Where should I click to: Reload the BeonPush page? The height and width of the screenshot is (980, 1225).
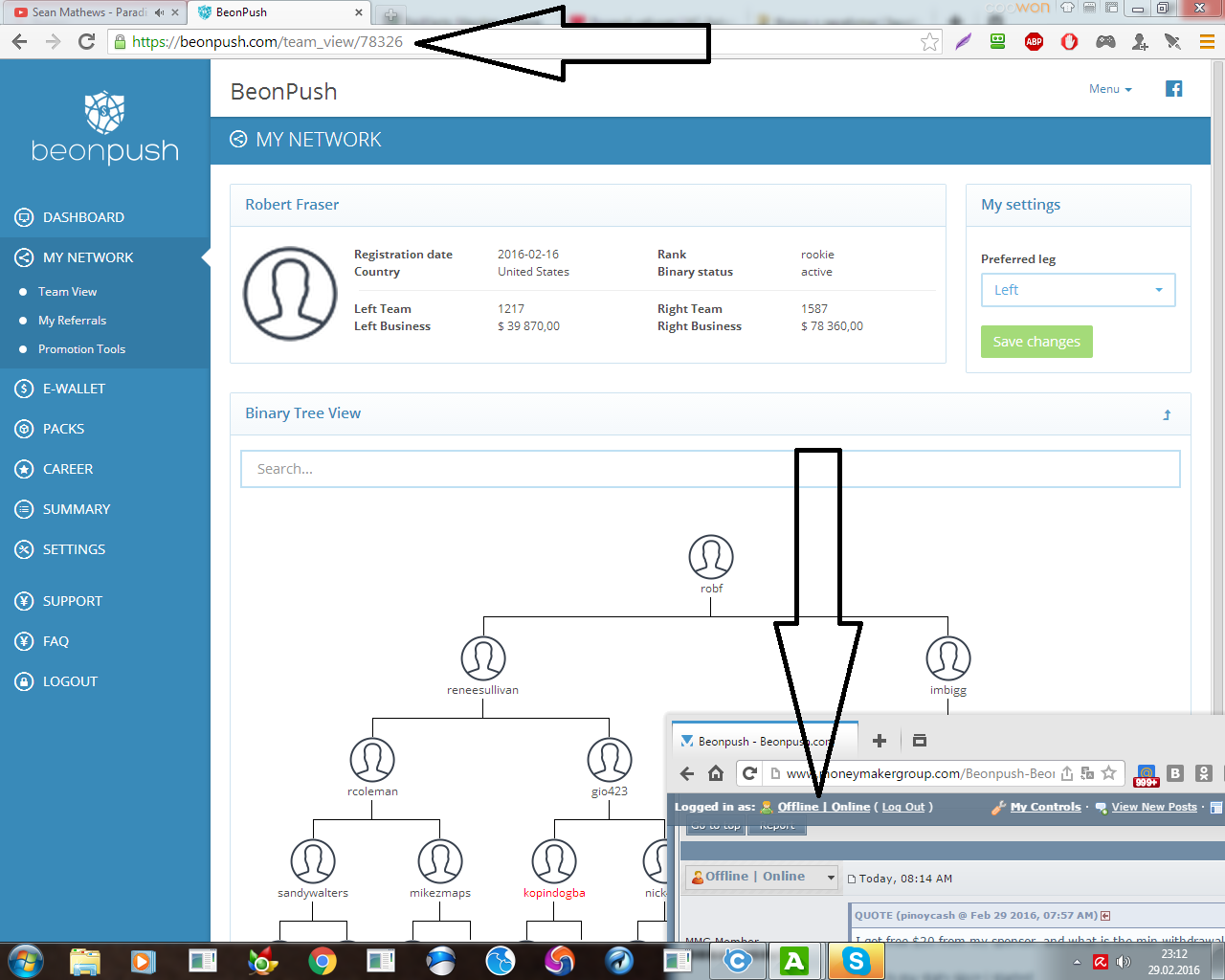(86, 41)
